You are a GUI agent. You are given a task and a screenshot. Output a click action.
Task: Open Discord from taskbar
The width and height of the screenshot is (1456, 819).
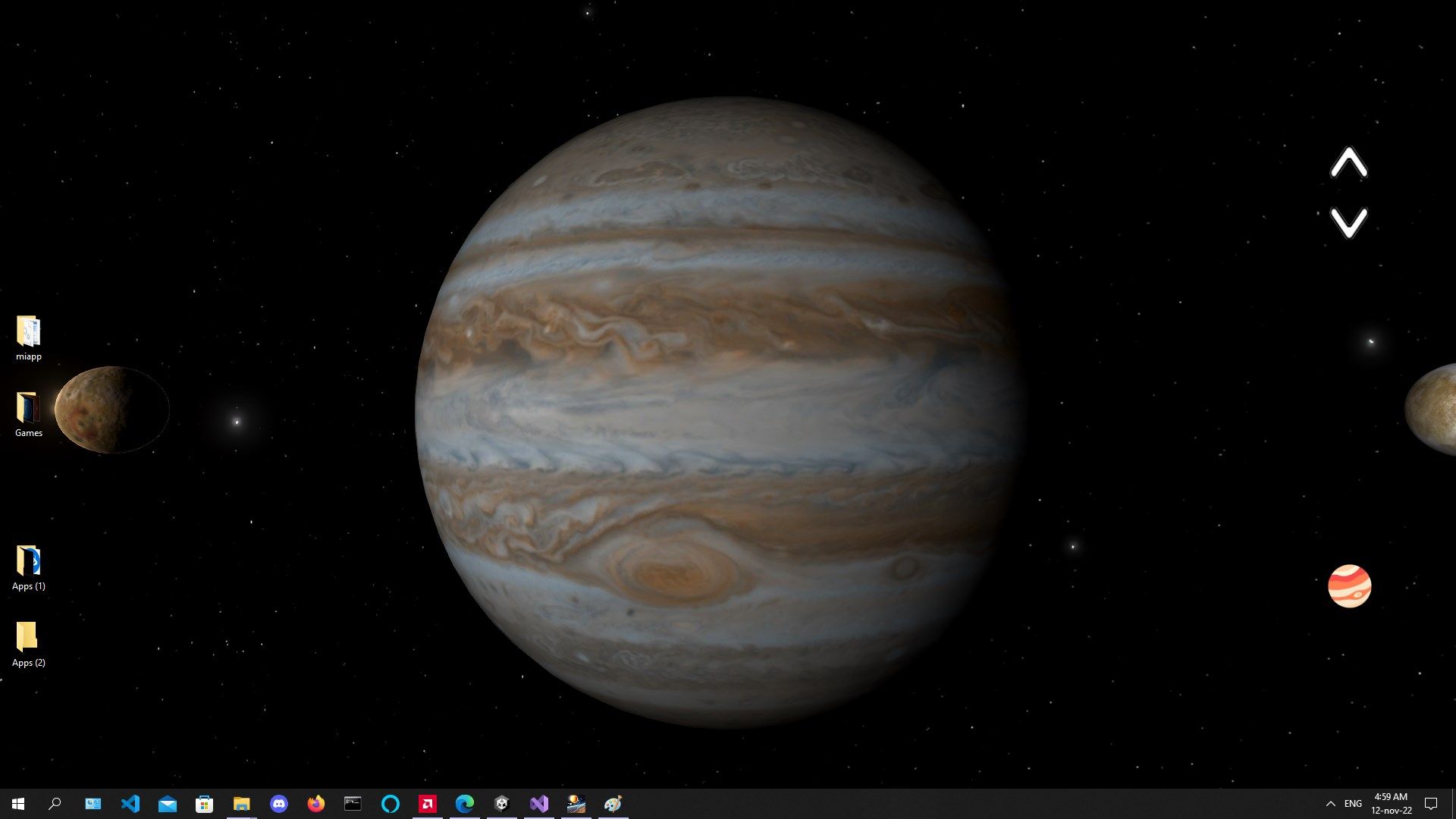pyautogui.click(x=278, y=804)
